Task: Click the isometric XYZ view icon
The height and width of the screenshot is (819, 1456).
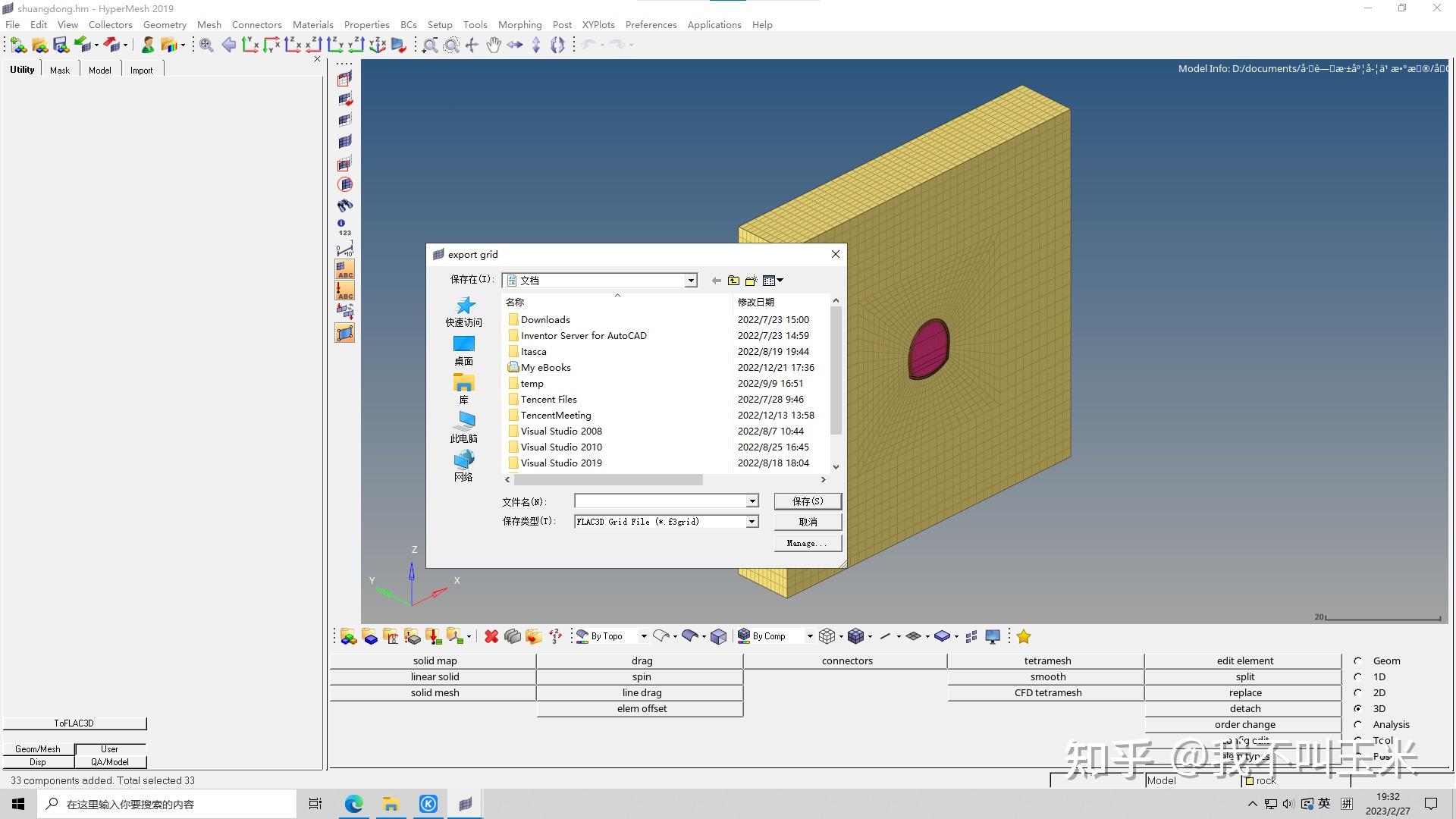Action: point(377,45)
